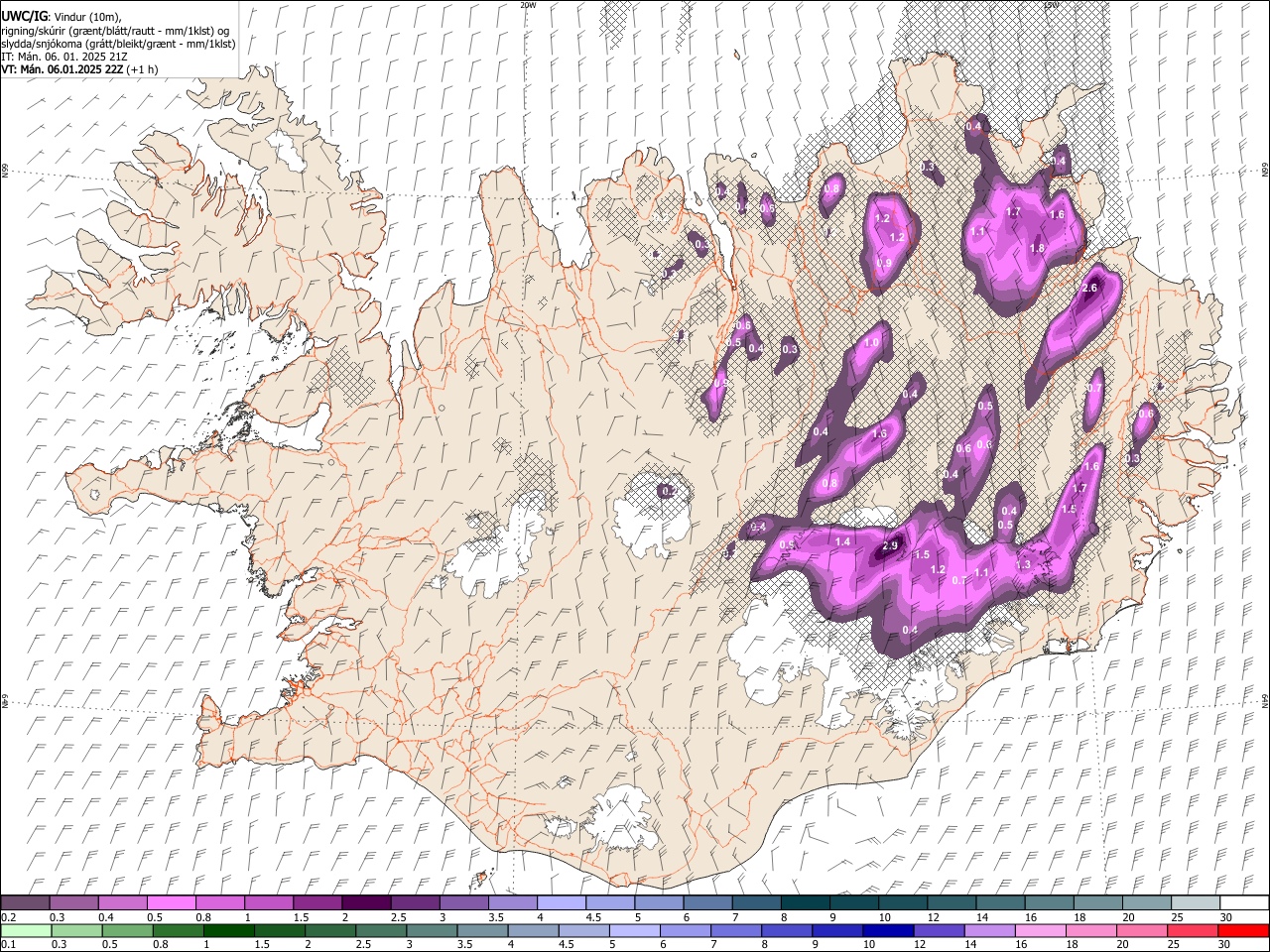Click the 1.3 snowfall value on the map
The image size is (1270, 952).
pos(1024,564)
